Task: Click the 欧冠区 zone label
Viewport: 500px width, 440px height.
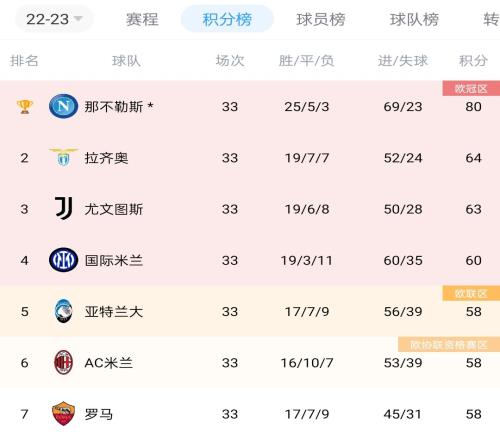Action: [471, 89]
